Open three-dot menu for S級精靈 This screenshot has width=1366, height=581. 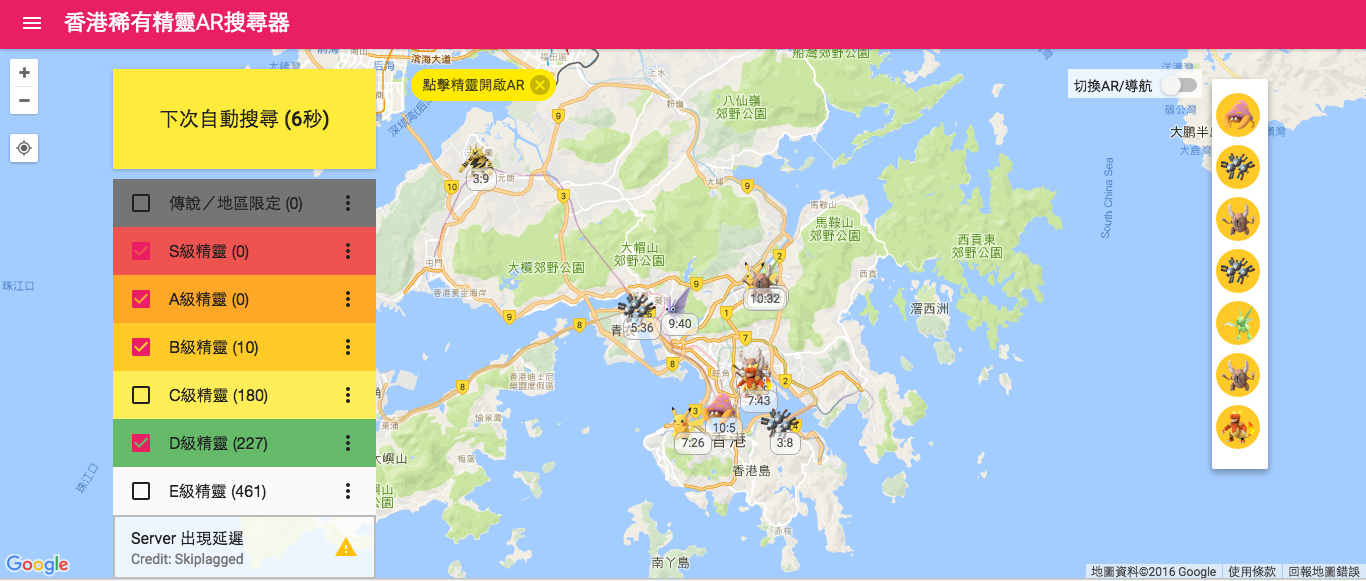348,251
